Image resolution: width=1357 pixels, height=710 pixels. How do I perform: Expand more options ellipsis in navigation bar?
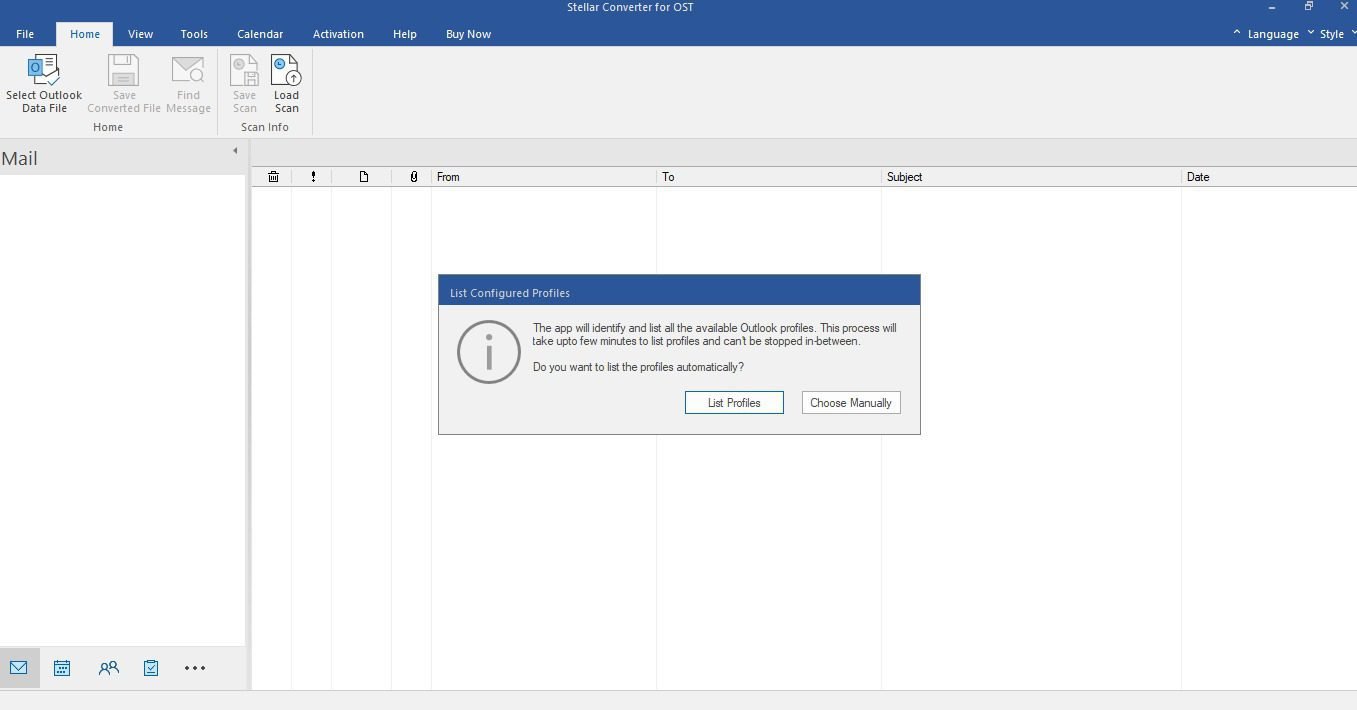coord(195,668)
